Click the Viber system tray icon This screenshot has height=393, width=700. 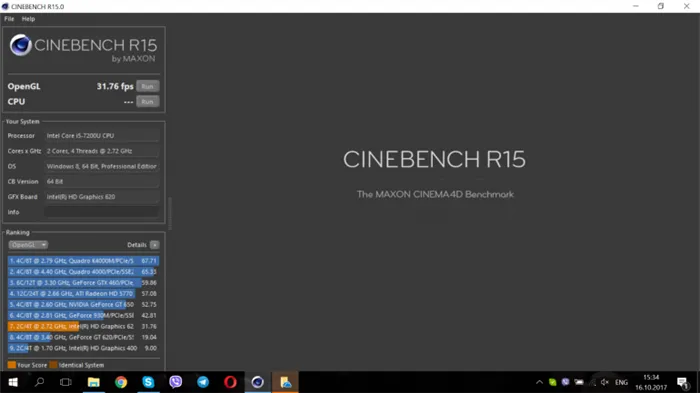pos(566,382)
